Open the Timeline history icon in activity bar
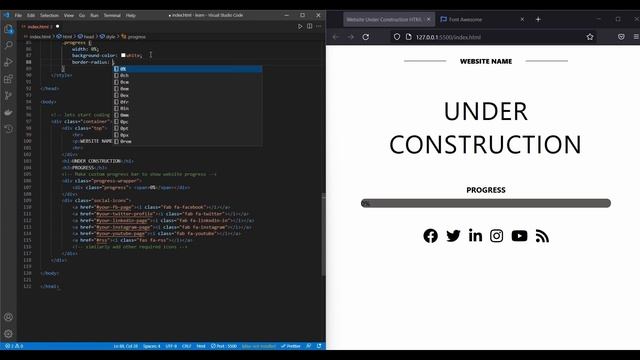The width and height of the screenshot is (640, 360). (8, 129)
